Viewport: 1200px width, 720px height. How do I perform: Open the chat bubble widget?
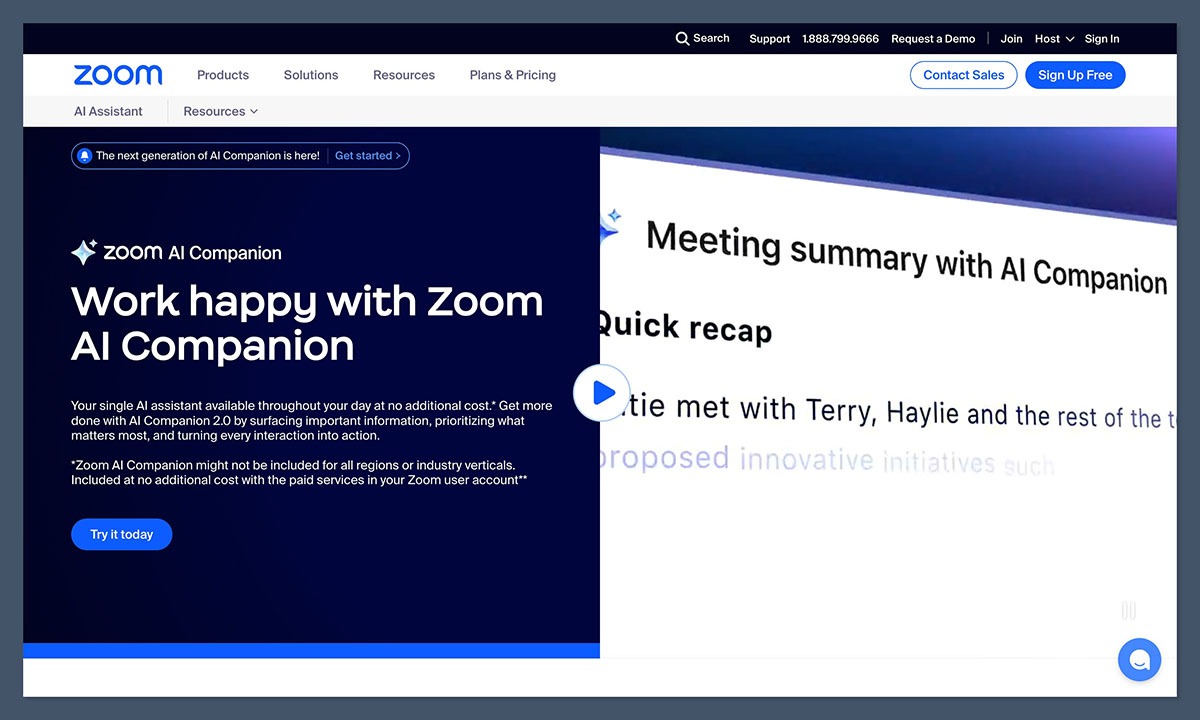point(1139,660)
